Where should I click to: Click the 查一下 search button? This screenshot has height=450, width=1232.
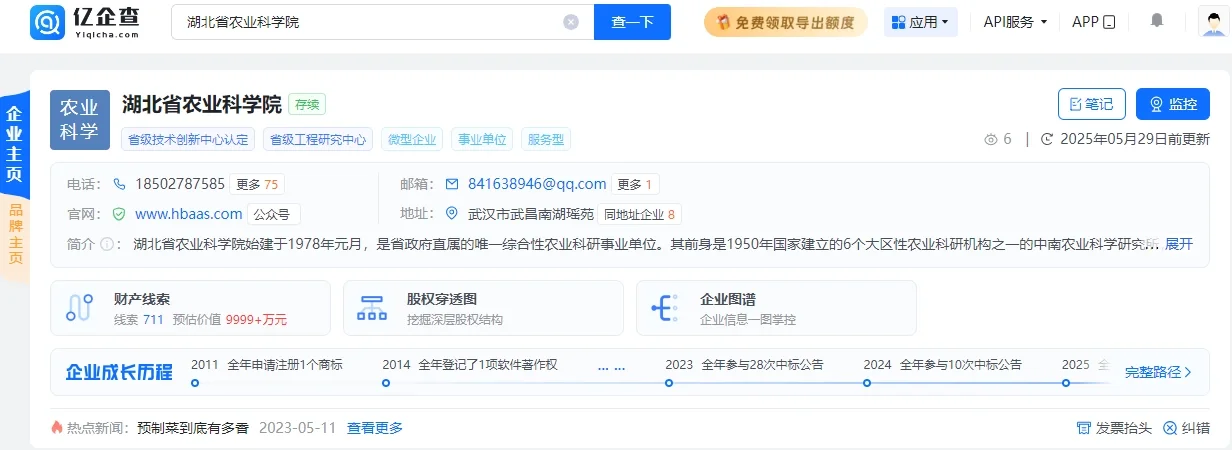[632, 22]
